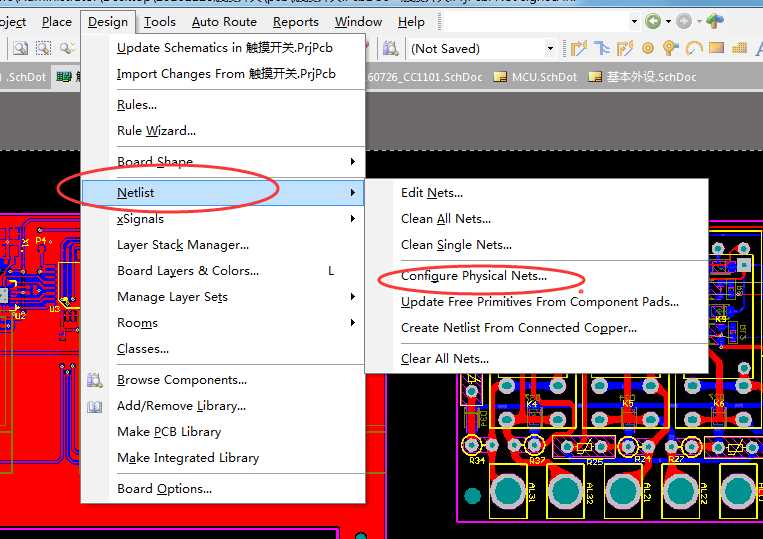The image size is (763, 539).
Task: Choose Create Netlist From Connected Copper...
Action: click(519, 328)
